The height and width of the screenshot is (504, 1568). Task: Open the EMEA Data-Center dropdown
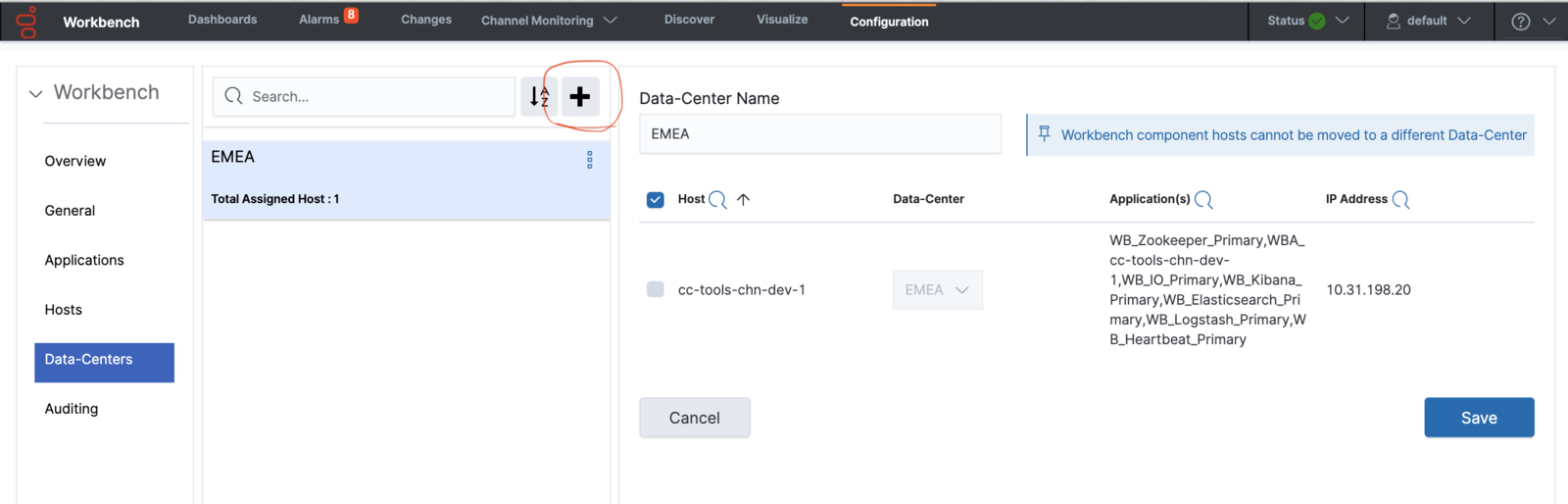[937, 290]
